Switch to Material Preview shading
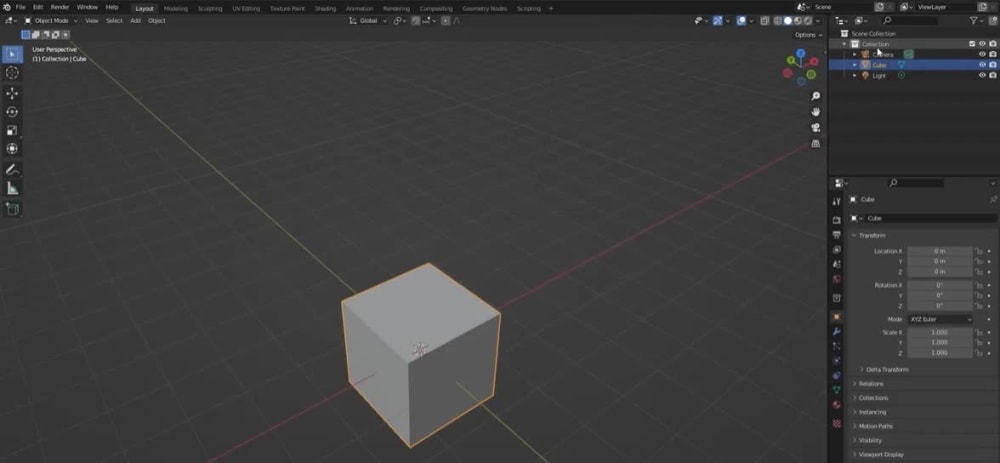This screenshot has height=463, width=1000. coord(798,21)
